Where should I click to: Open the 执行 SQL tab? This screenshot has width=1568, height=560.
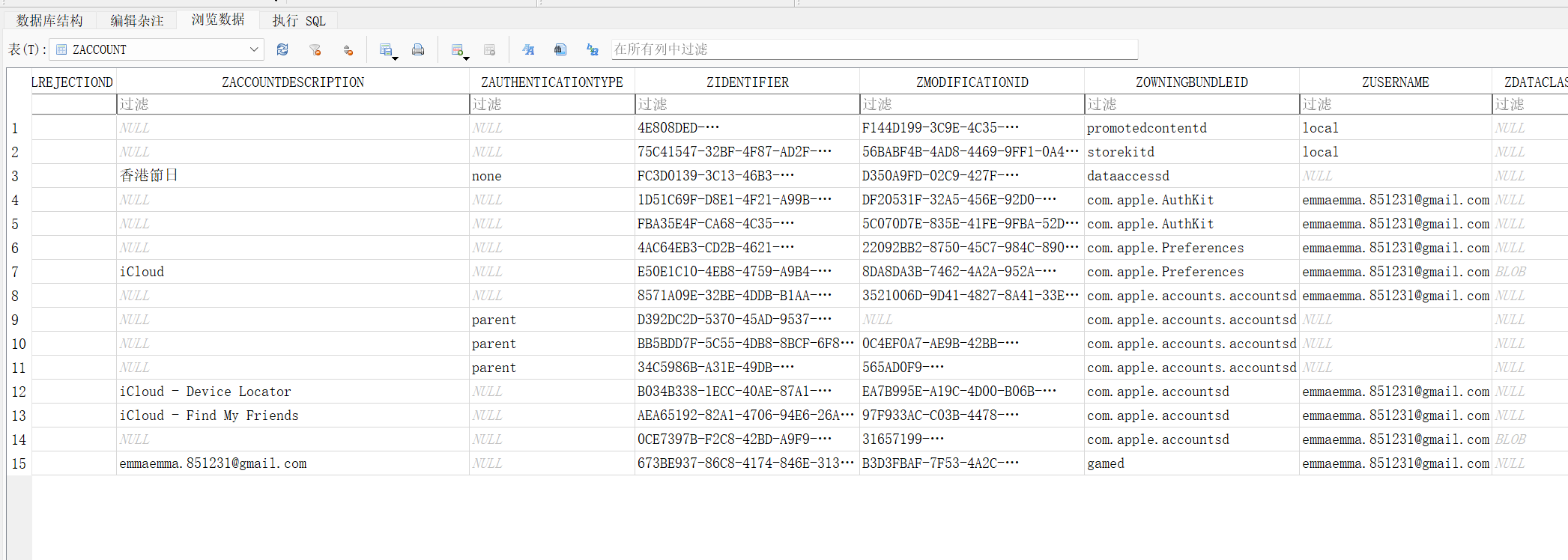click(299, 20)
